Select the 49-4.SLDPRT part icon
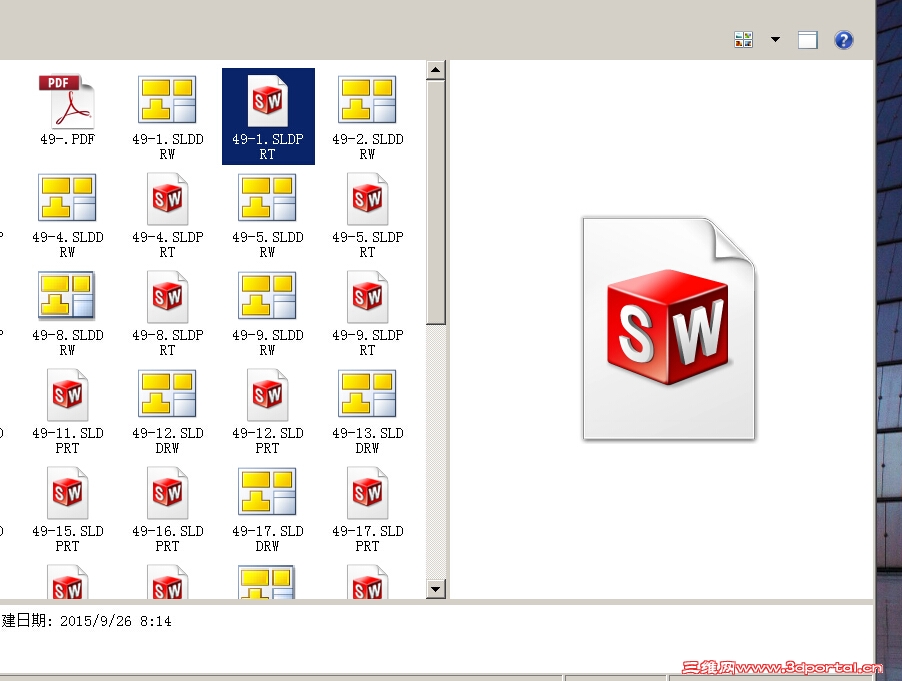This screenshot has width=902, height=681. [167, 199]
